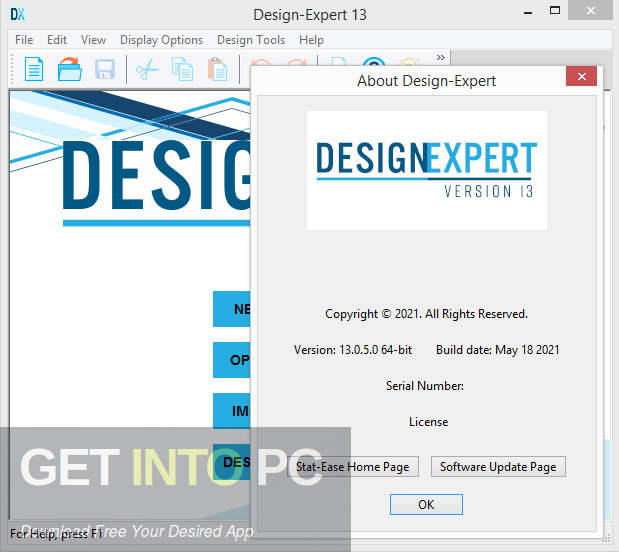Open the Display Options menu

pyautogui.click(x=161, y=40)
